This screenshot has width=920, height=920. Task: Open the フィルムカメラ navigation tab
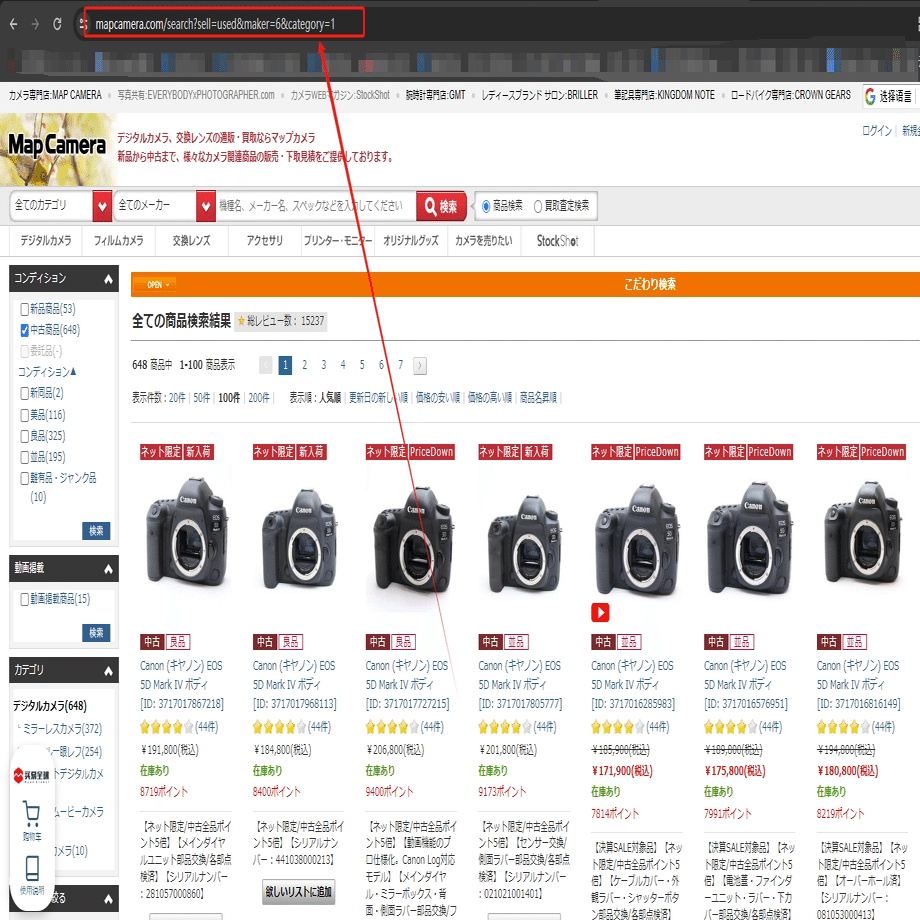119,241
